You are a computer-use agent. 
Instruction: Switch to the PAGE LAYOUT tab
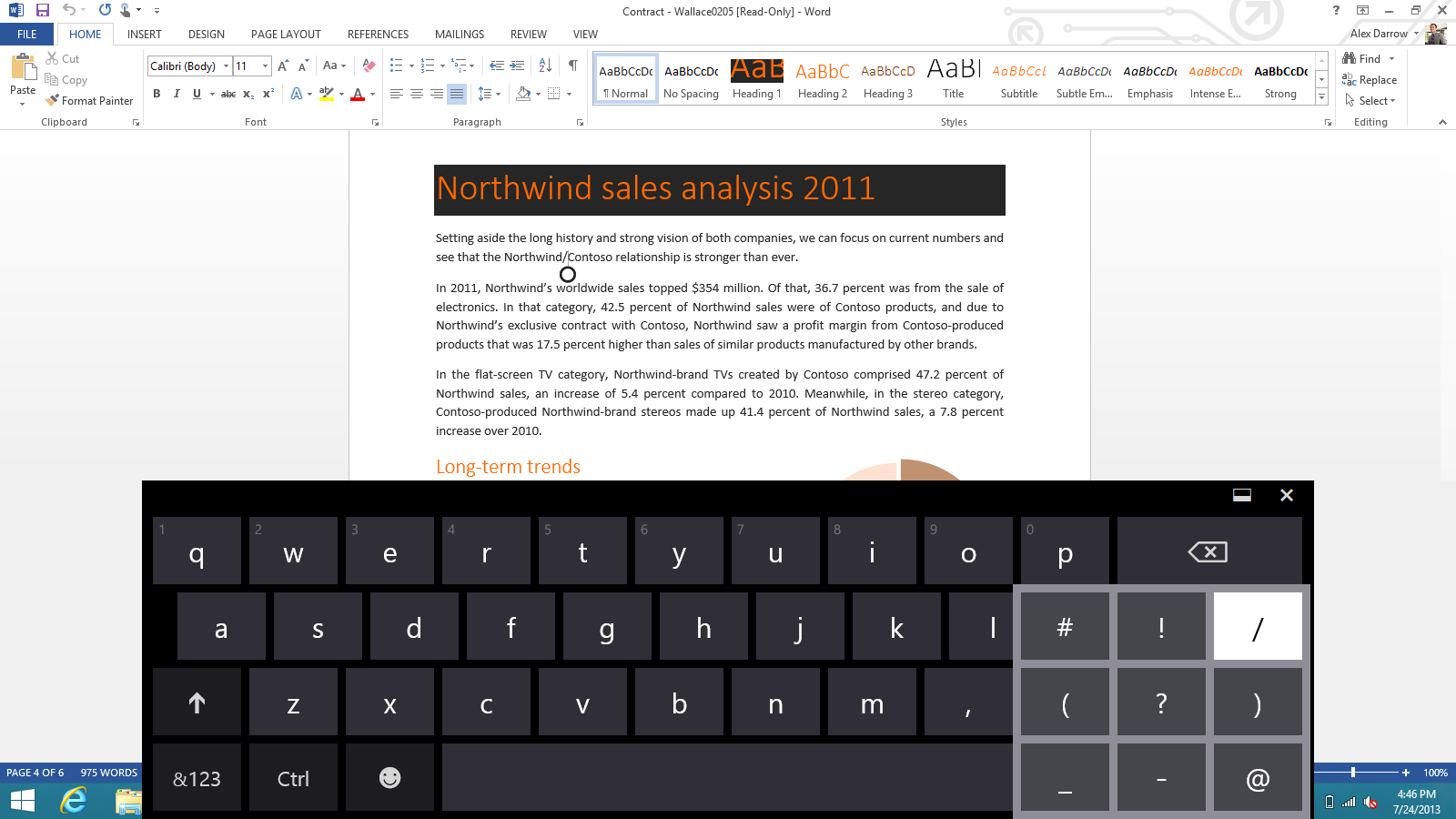[286, 34]
